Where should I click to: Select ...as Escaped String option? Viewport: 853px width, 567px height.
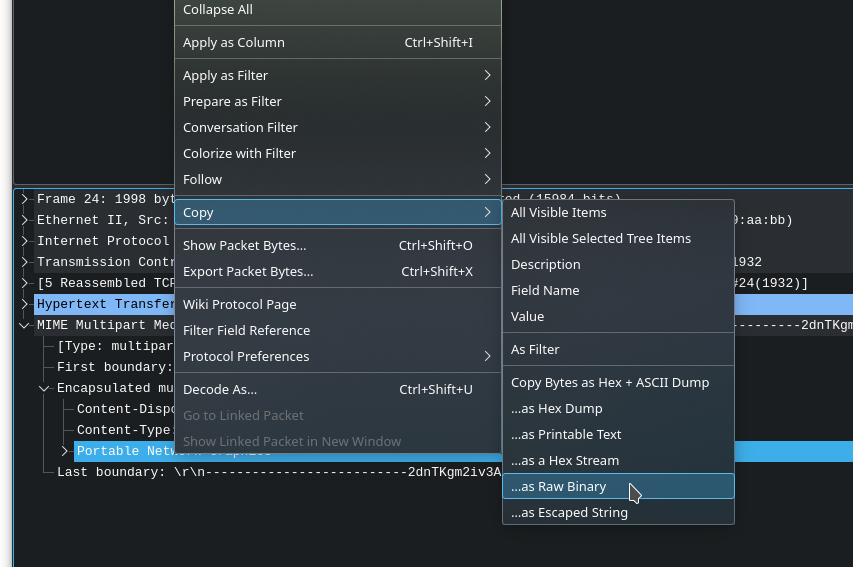pyautogui.click(x=569, y=513)
